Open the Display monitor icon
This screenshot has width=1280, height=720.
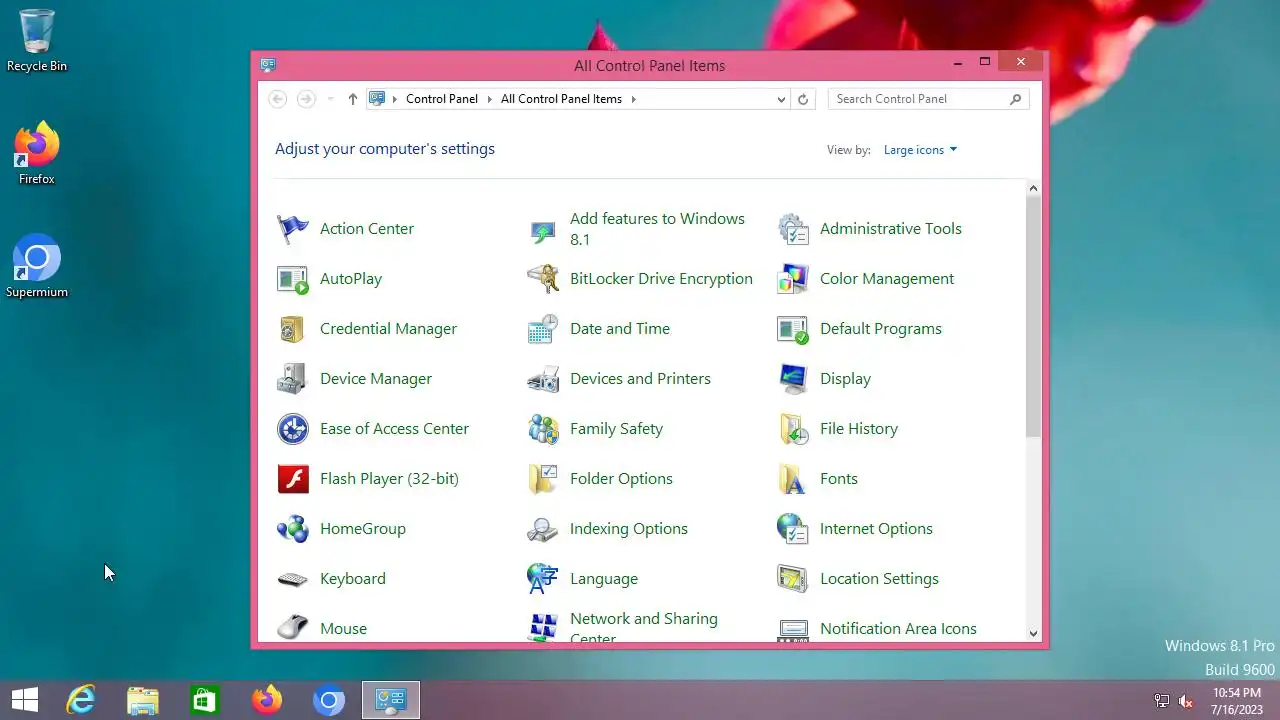[x=793, y=379]
